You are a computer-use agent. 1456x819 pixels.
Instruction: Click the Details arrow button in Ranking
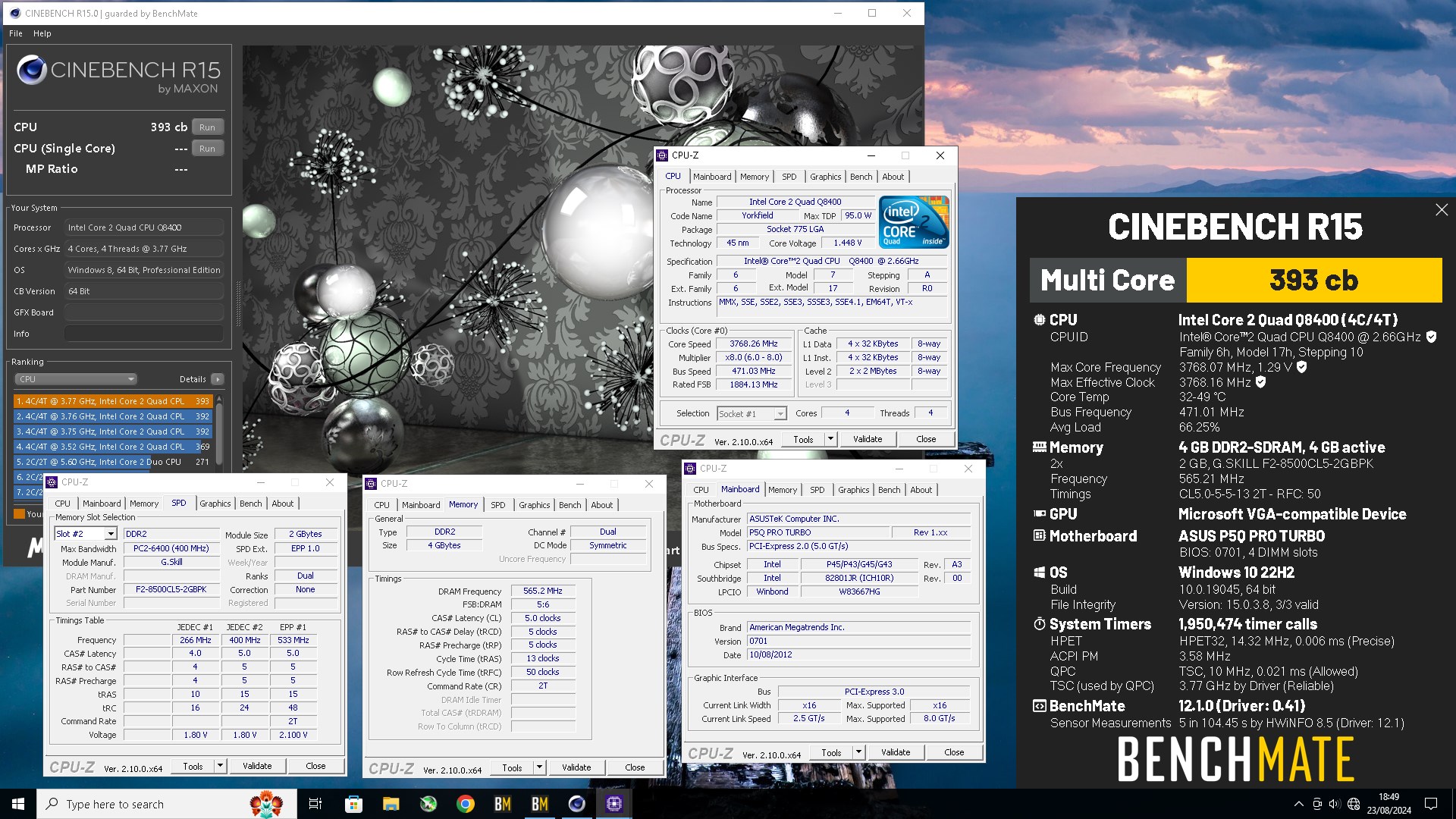218,379
